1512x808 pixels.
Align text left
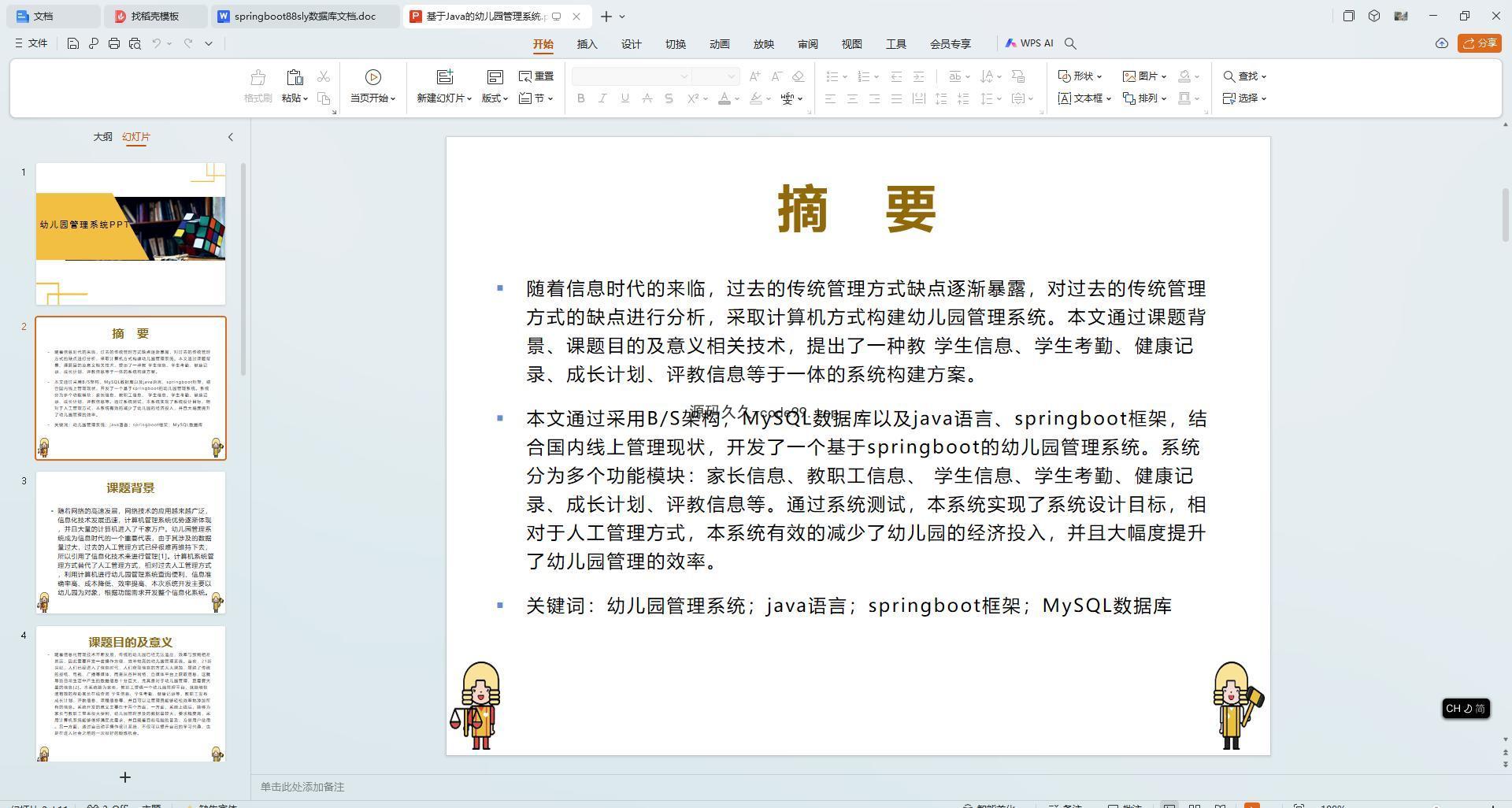click(830, 98)
